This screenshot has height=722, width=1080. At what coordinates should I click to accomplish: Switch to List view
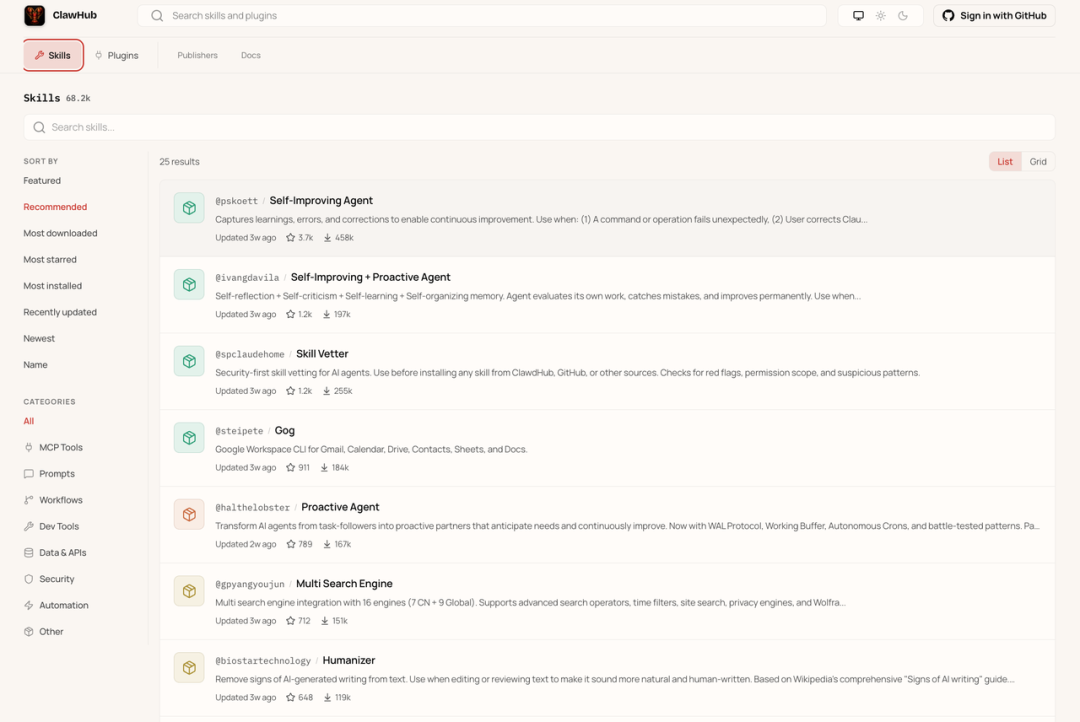click(x=1005, y=161)
